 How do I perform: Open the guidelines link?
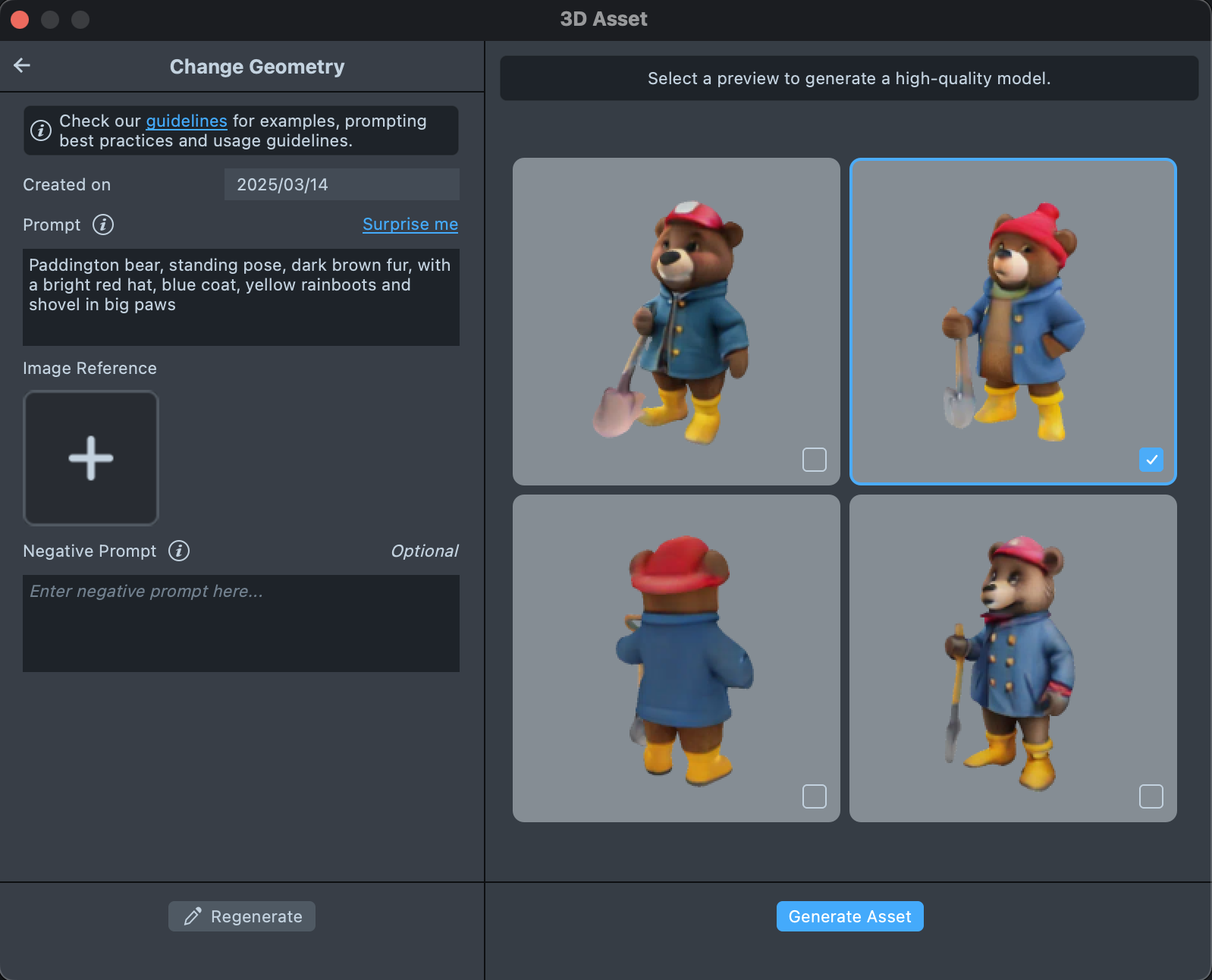(x=186, y=121)
